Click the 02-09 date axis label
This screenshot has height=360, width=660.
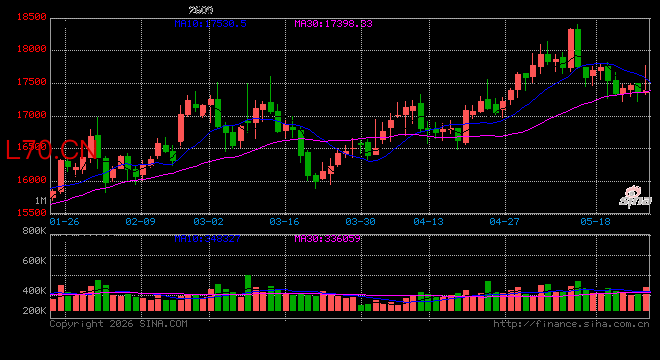click(x=141, y=221)
